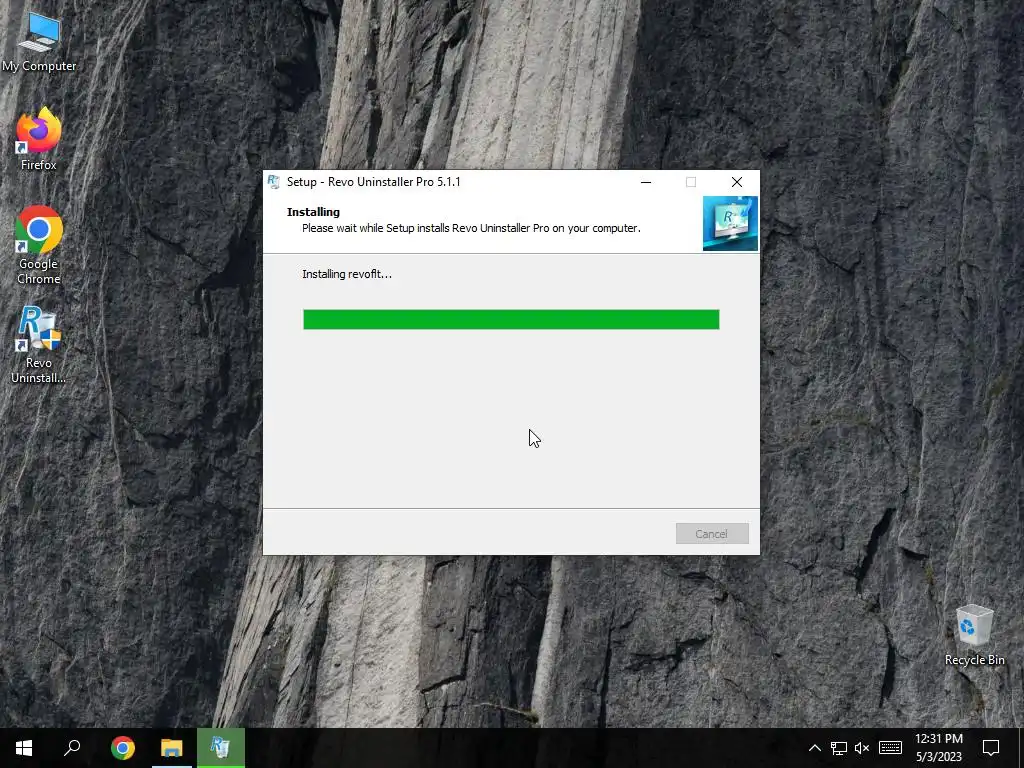The width and height of the screenshot is (1024, 768).
Task: Open the notification center icon
Action: [x=991, y=748]
